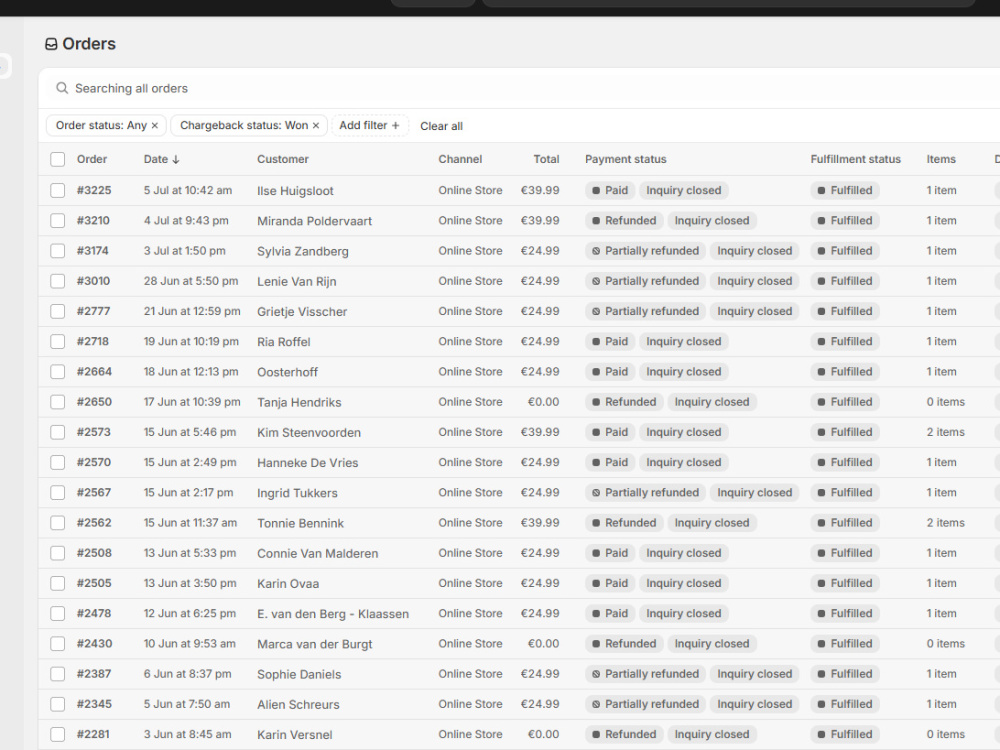Select checkbox for order #2567
The height and width of the screenshot is (750, 1000).
tap(57, 492)
